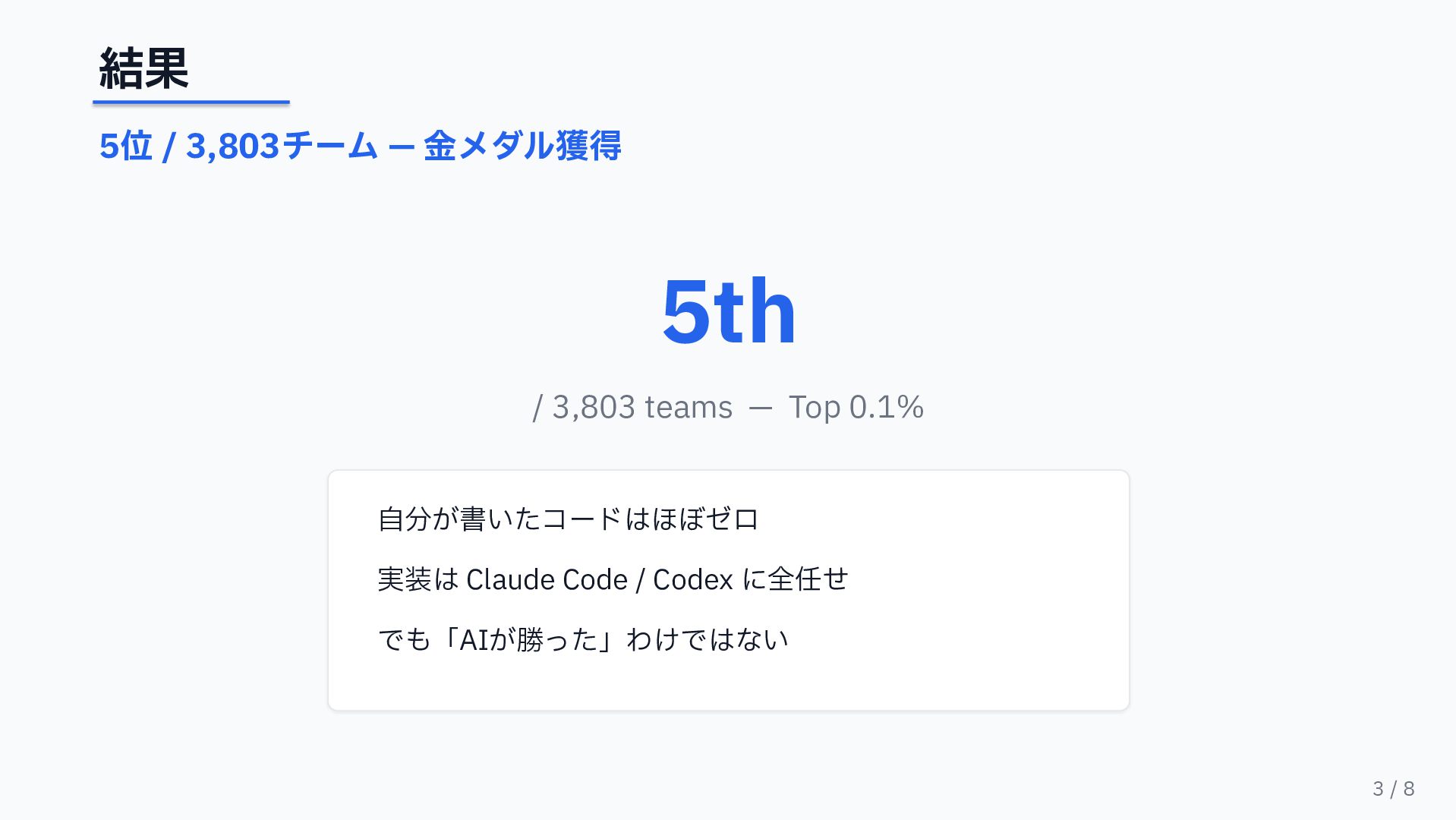Screen dimensions: 1456x820
Task: Click the word 'Codex' in the card
Action: [693, 579]
